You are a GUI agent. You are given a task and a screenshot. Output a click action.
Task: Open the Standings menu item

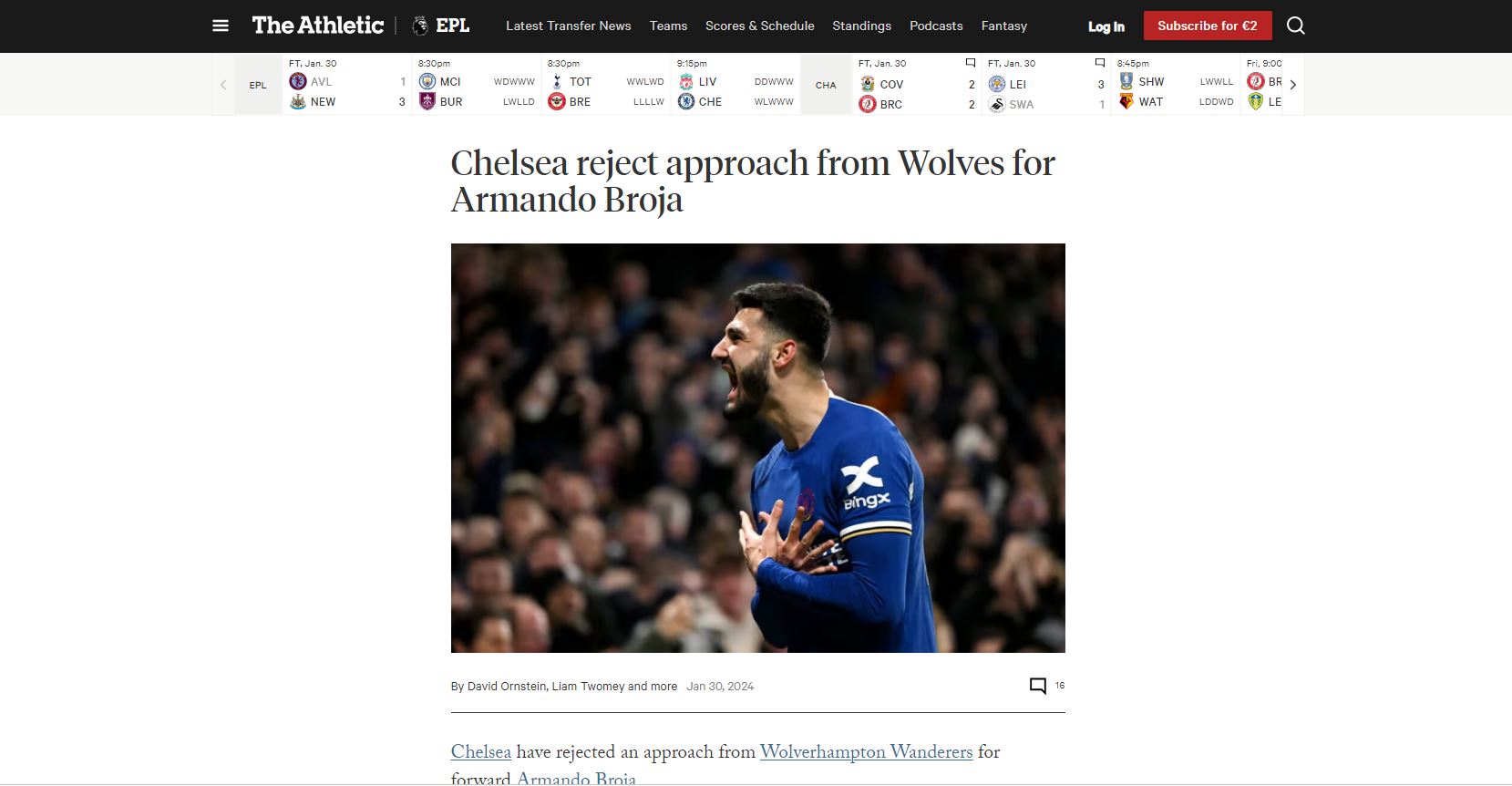tap(861, 26)
